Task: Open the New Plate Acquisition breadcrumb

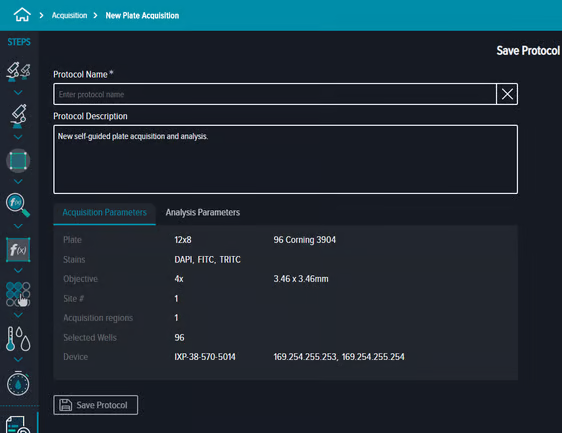Action: click(x=142, y=15)
